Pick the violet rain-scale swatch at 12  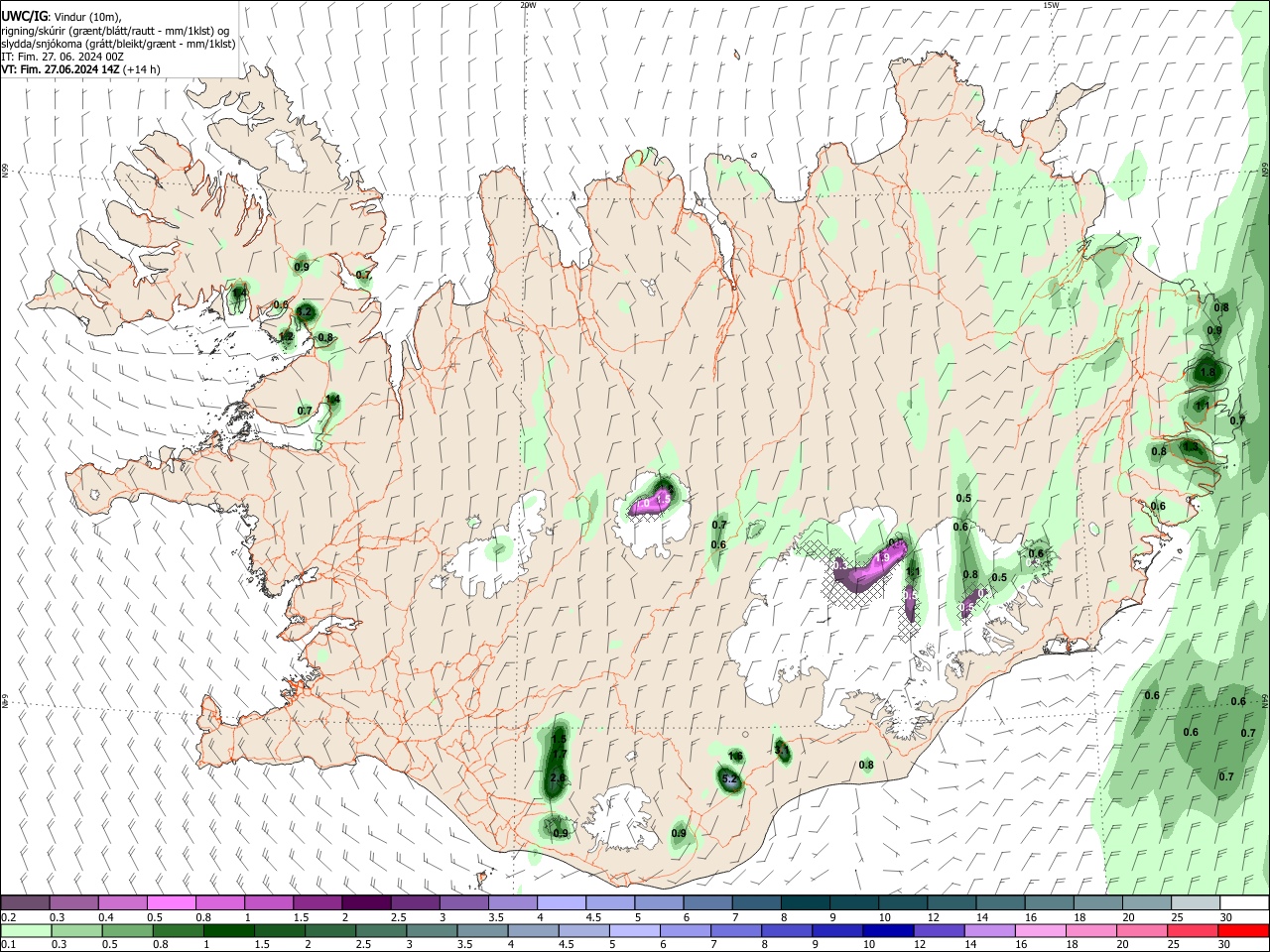pos(939,931)
